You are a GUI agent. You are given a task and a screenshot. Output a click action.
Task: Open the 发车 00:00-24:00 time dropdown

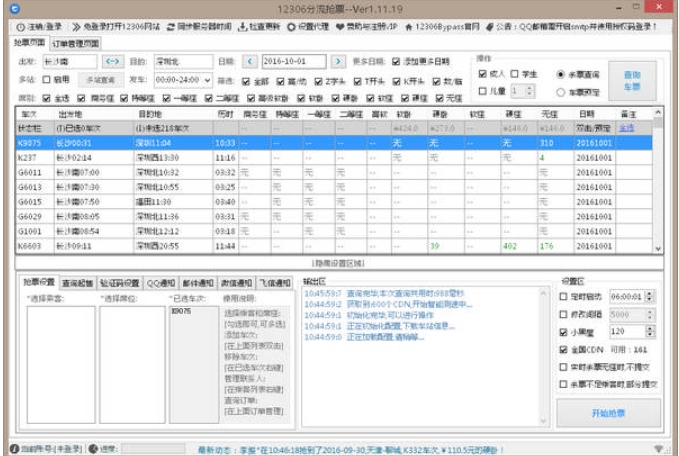183,80
